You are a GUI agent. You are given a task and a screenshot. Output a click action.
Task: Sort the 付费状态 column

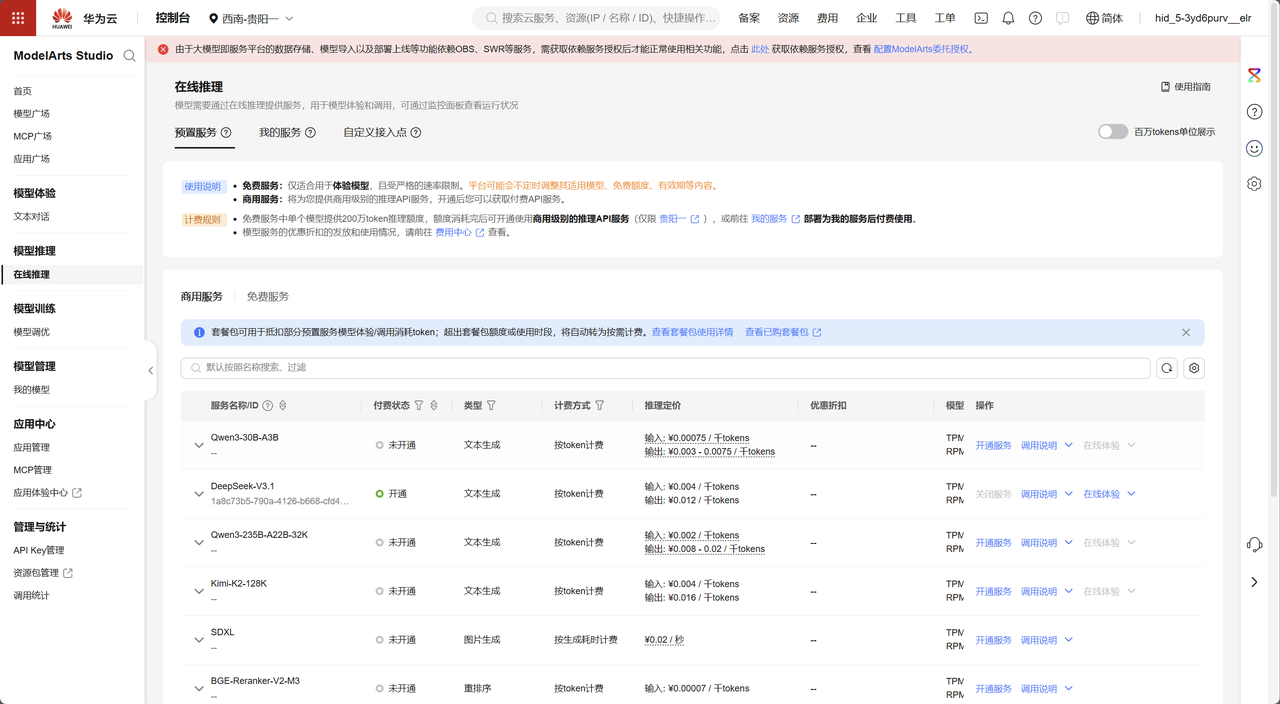pyautogui.click(x=434, y=405)
